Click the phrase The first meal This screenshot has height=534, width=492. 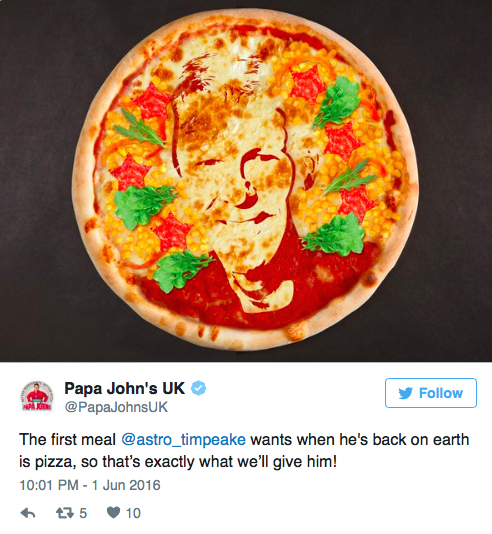[x=67, y=439]
